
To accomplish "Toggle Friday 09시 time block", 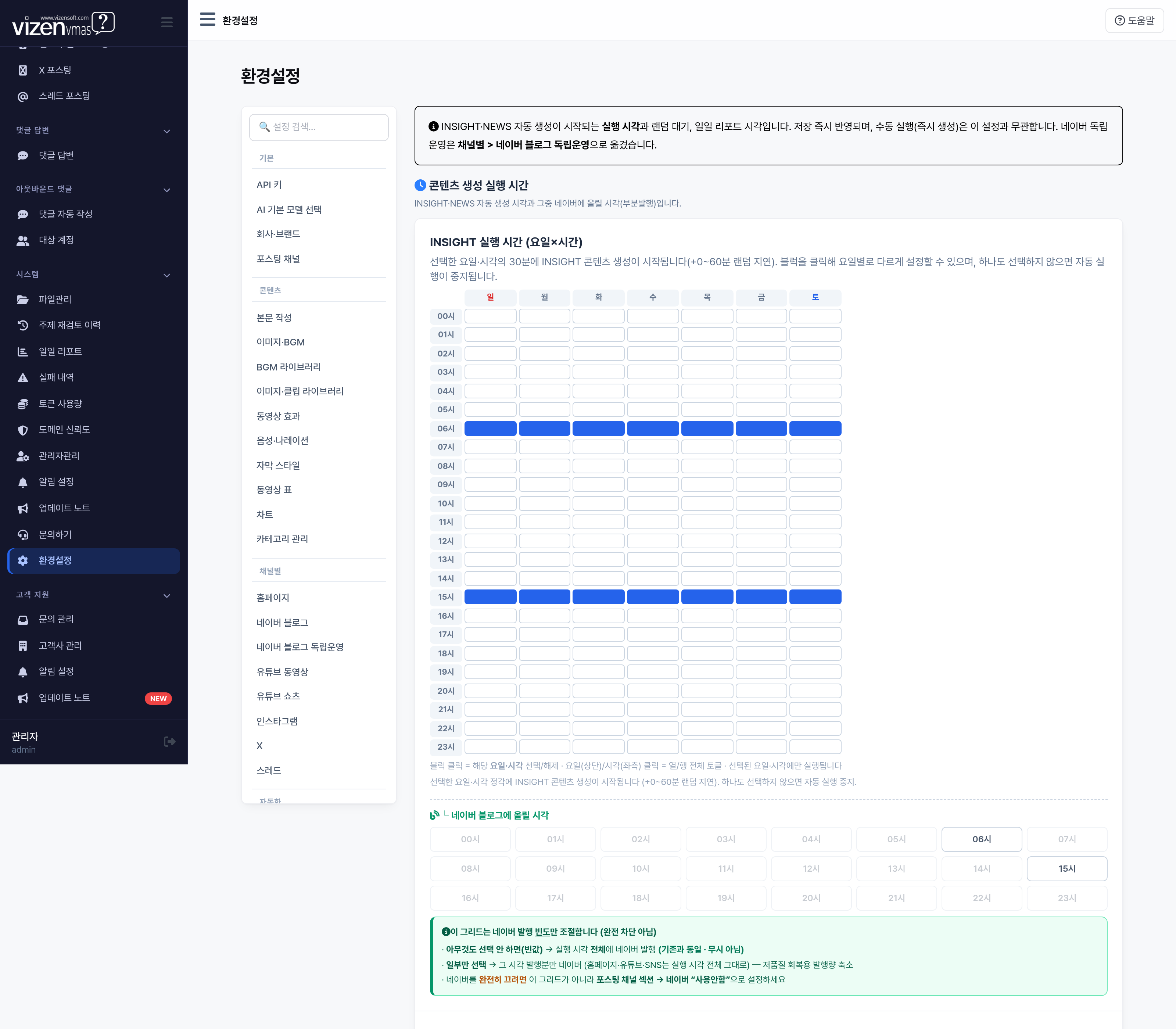I will (761, 485).
